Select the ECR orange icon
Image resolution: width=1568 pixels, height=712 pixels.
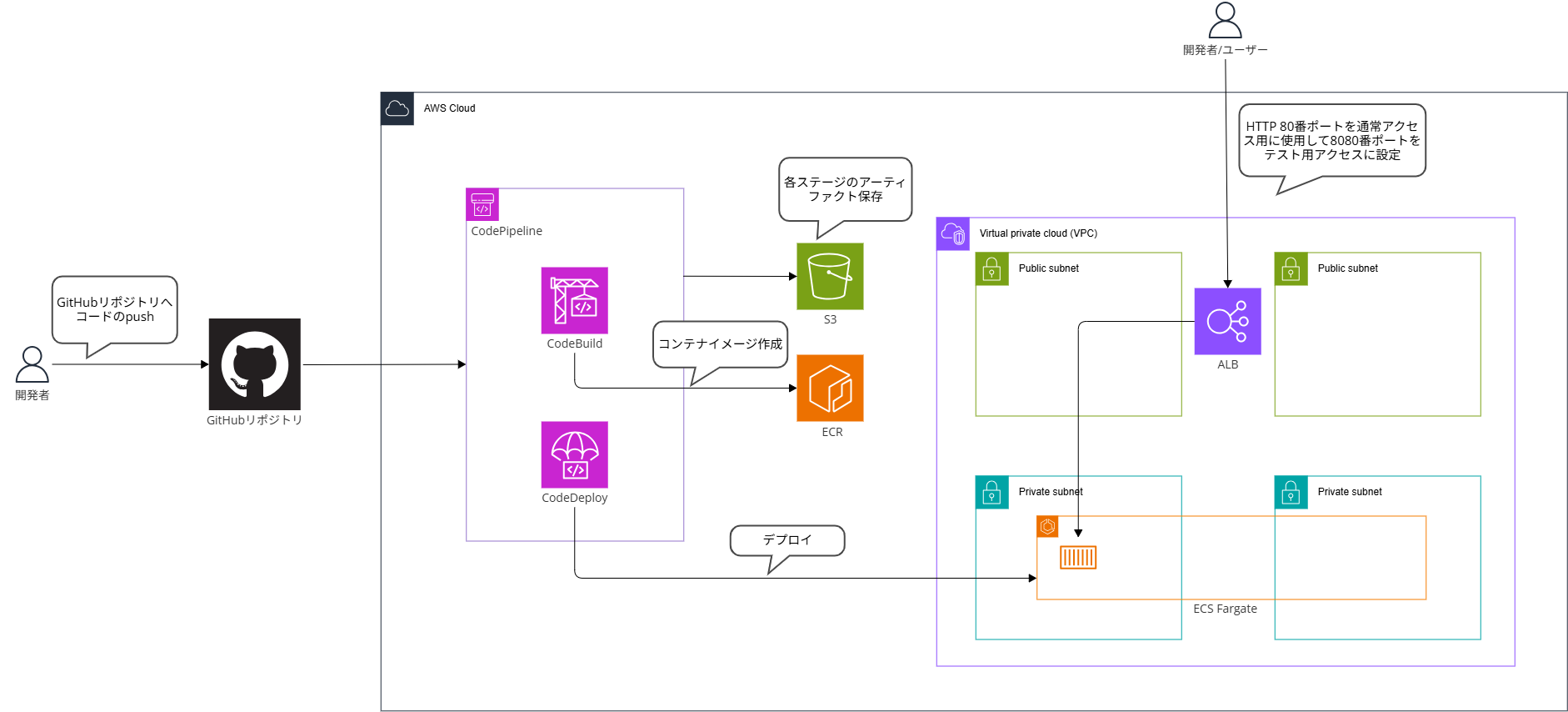click(830, 388)
